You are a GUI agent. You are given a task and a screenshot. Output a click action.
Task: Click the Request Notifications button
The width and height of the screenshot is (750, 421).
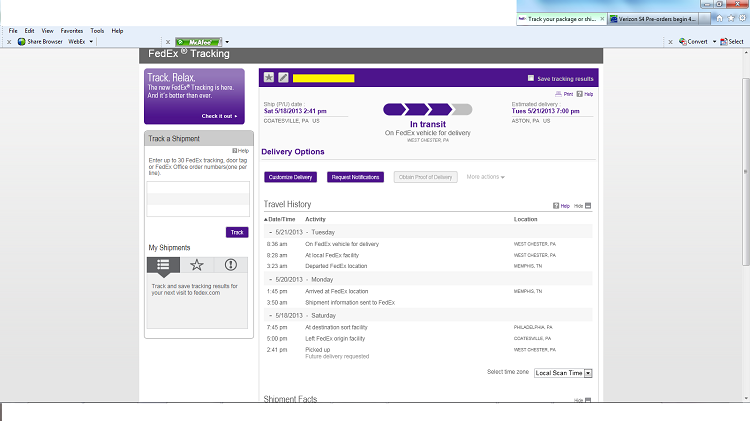point(355,177)
